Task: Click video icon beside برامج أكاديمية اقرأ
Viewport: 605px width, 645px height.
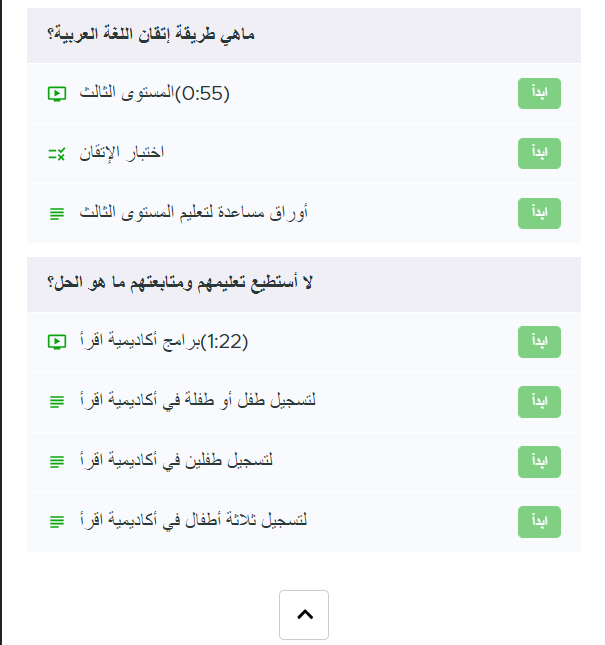Action: 57,342
